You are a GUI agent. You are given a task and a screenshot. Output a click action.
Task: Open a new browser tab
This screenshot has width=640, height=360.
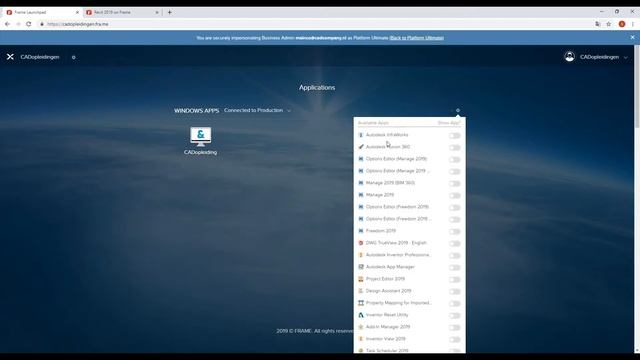coord(170,12)
